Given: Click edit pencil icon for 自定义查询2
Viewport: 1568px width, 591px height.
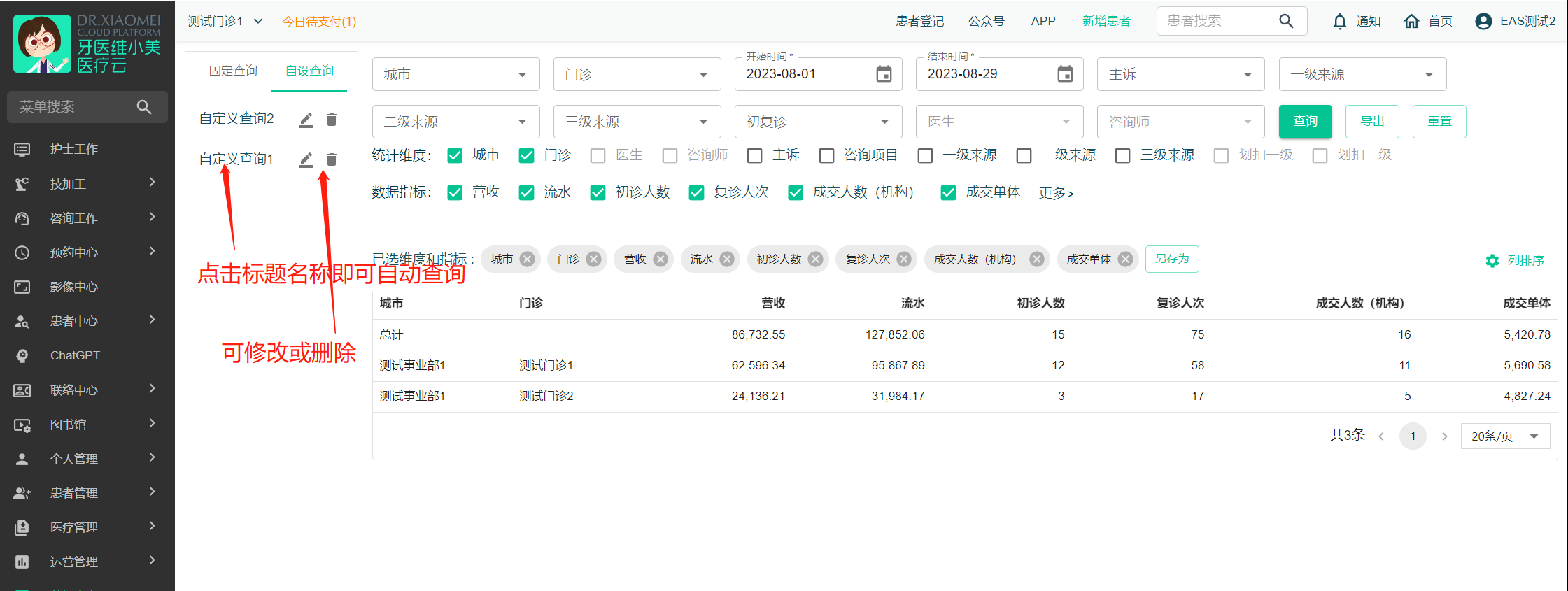Looking at the screenshot, I should 306,120.
